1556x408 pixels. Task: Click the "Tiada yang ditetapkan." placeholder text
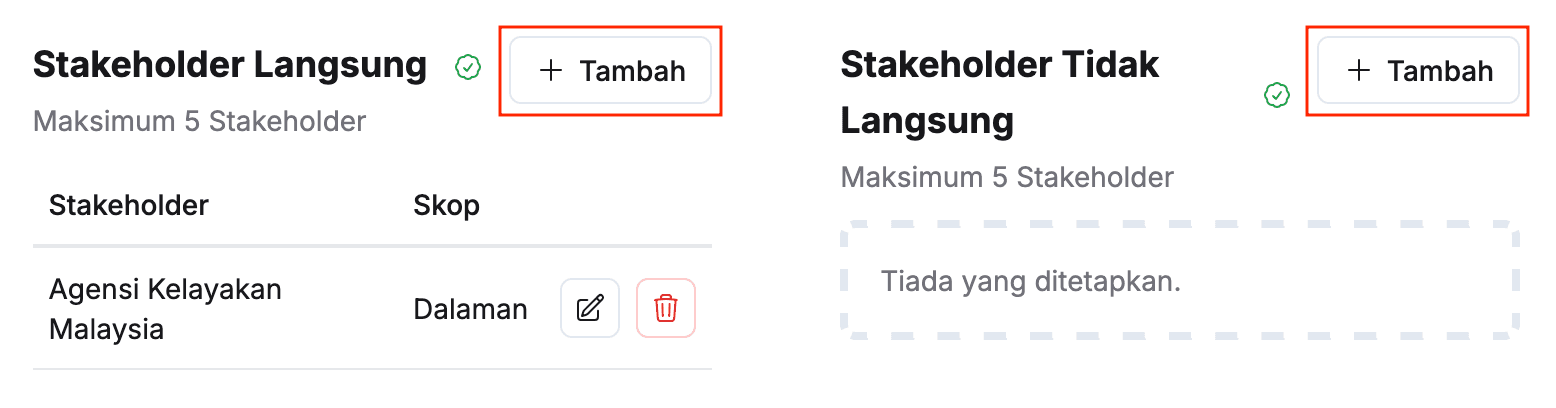coord(1031,282)
